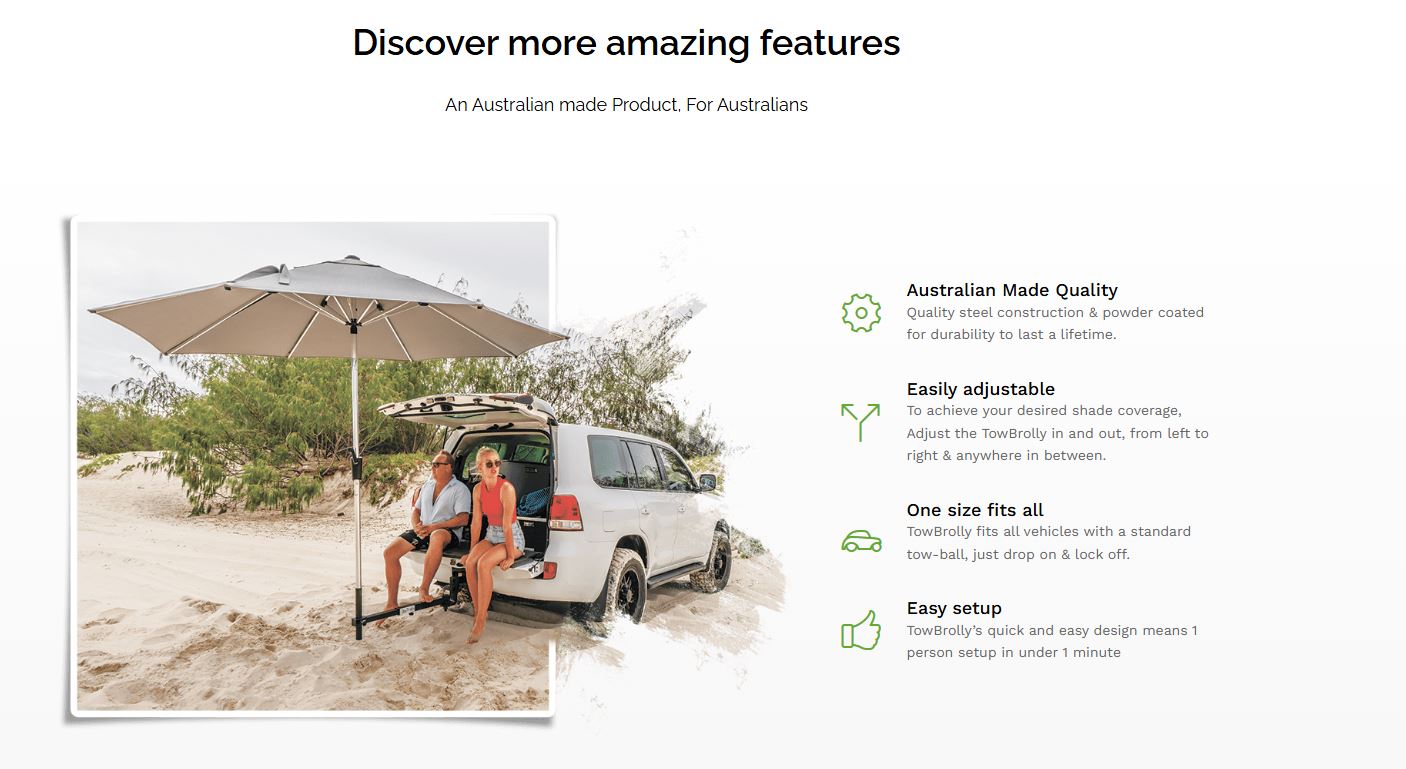The image size is (1406, 769).
Task: Click the open rear hatch of the vehicle
Action: pos(467,407)
